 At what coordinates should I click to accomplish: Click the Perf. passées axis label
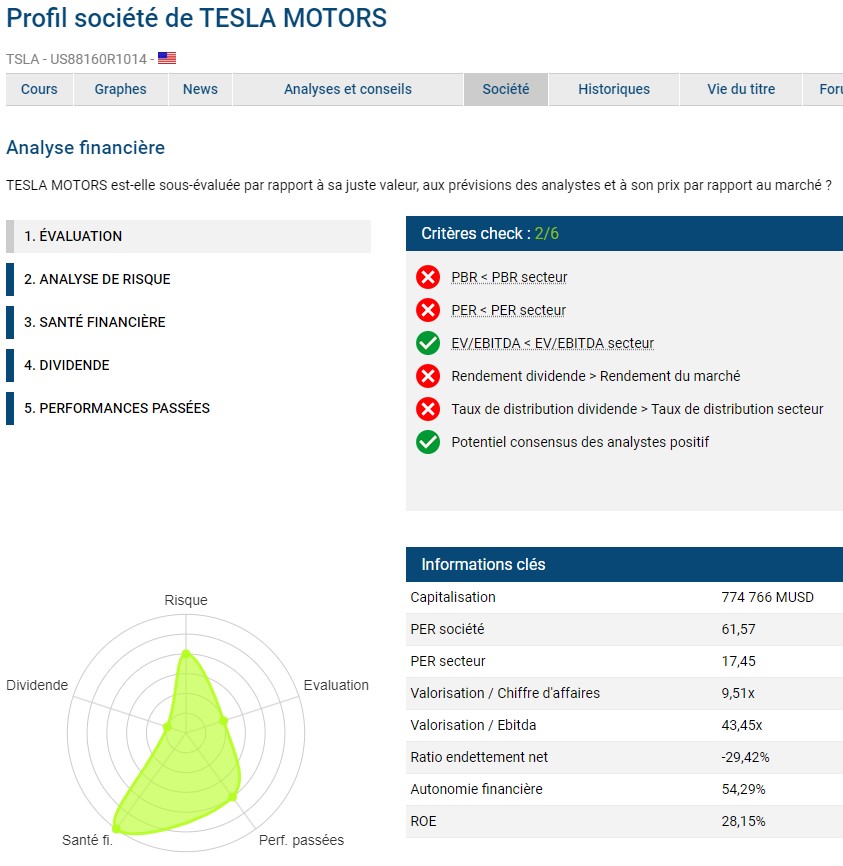coord(302,841)
